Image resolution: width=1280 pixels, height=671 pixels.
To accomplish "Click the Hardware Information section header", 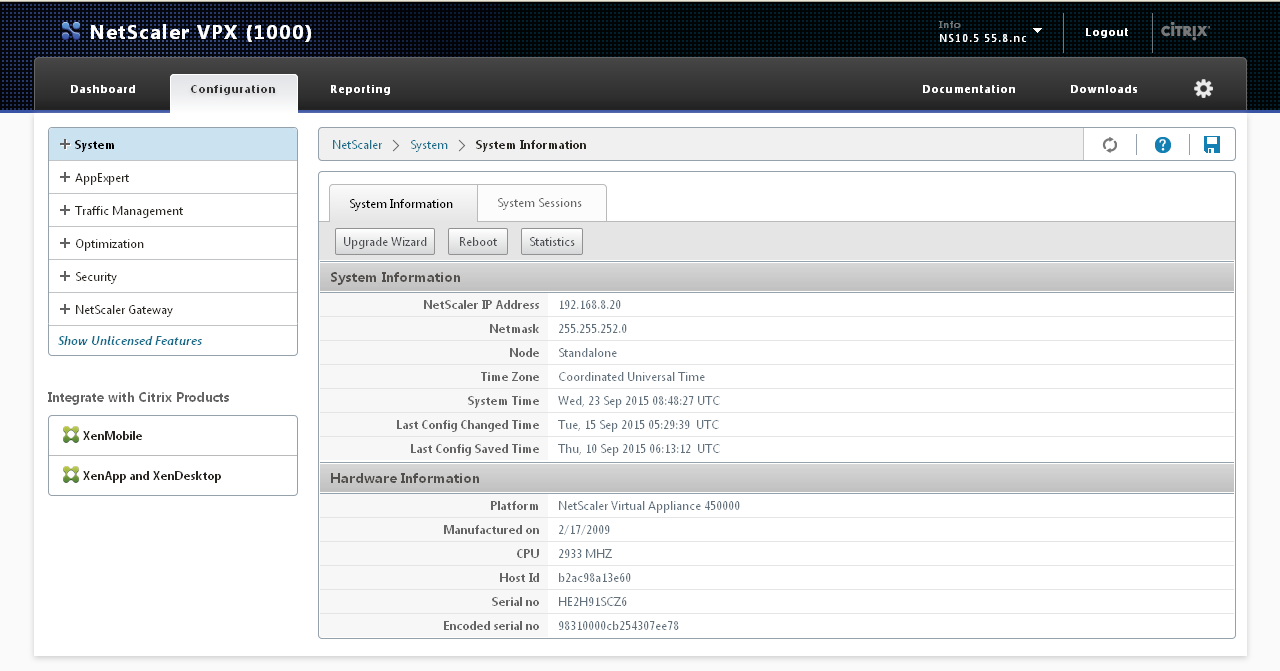I will click(777, 478).
